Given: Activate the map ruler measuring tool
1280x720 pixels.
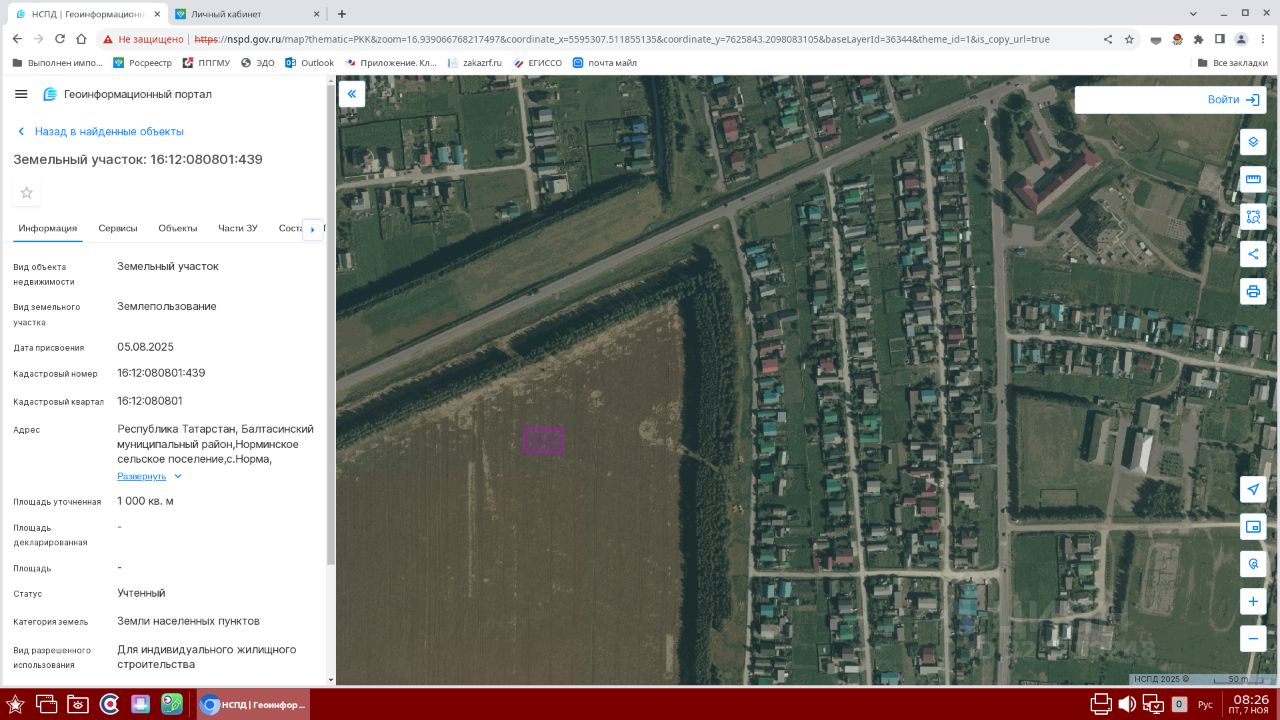Looking at the screenshot, I should click(x=1253, y=179).
